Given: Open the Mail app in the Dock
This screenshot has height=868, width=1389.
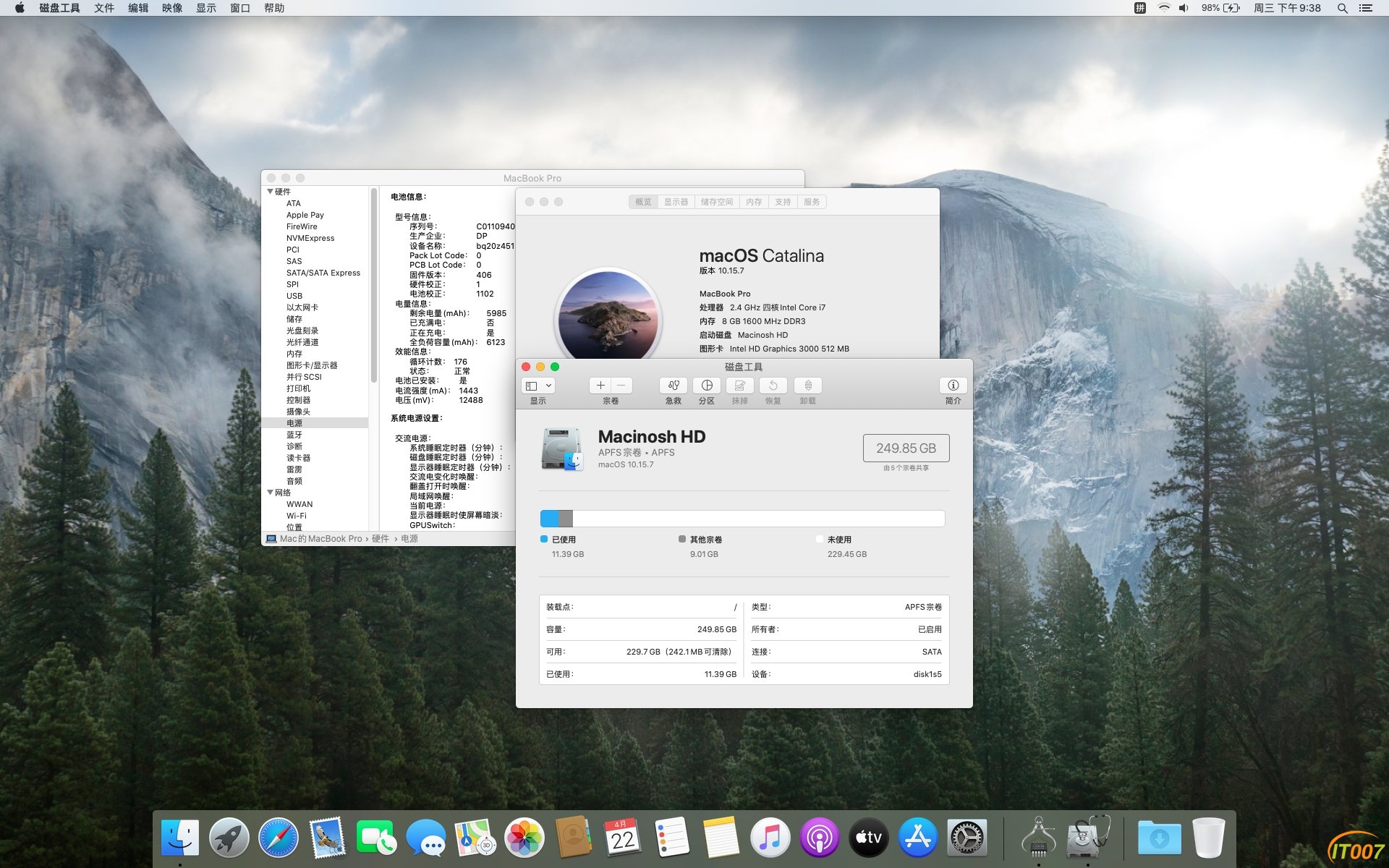Looking at the screenshot, I should [x=327, y=838].
